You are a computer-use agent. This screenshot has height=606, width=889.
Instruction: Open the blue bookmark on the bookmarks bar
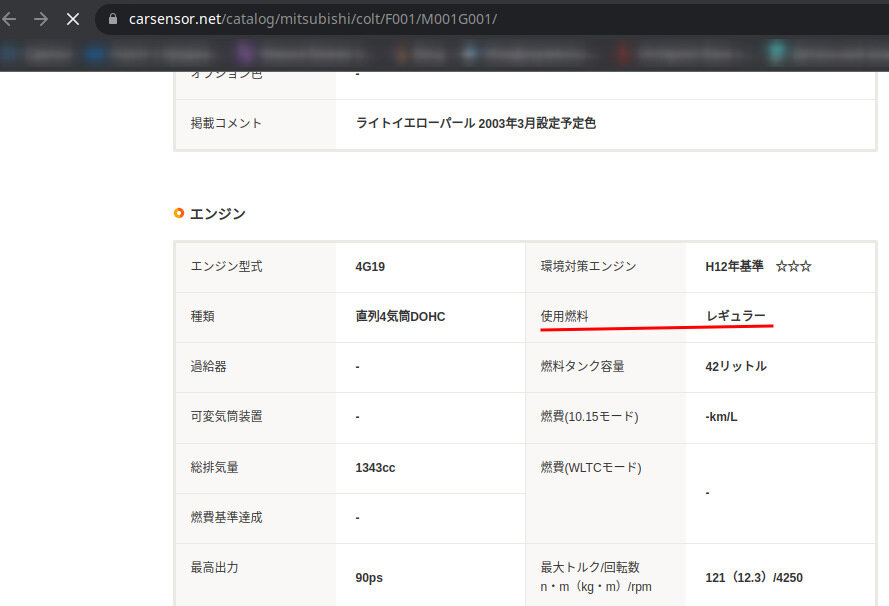96,53
